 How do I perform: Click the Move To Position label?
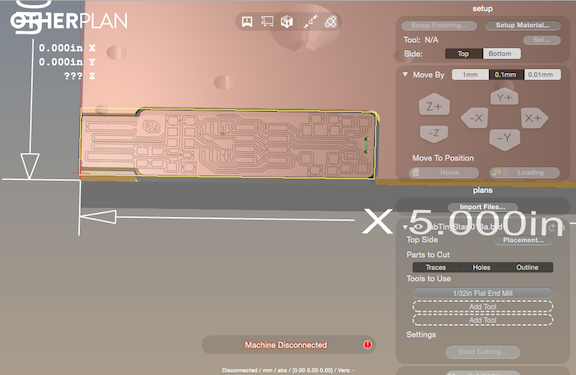click(443, 158)
